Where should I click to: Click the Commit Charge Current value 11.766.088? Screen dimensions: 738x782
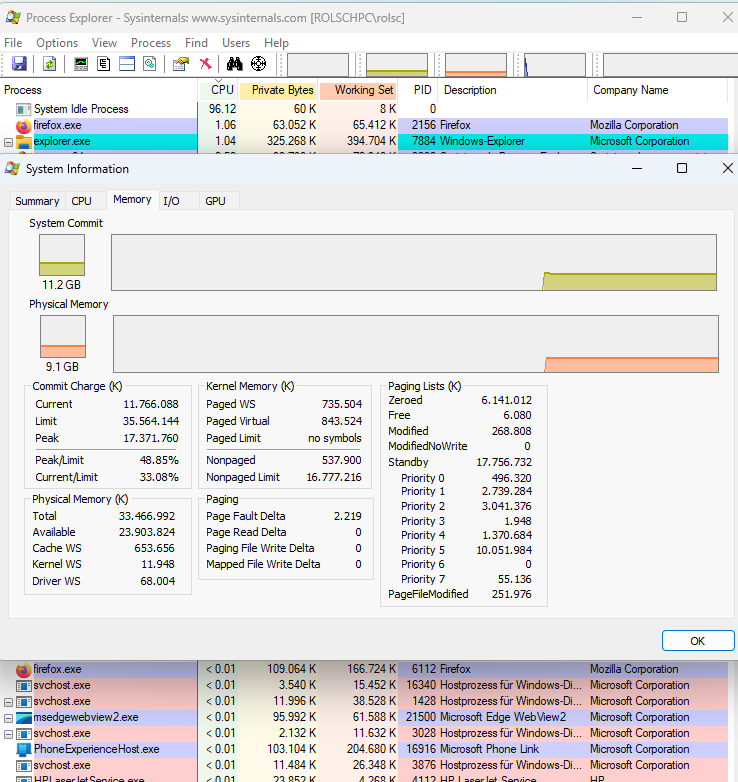(x=151, y=404)
